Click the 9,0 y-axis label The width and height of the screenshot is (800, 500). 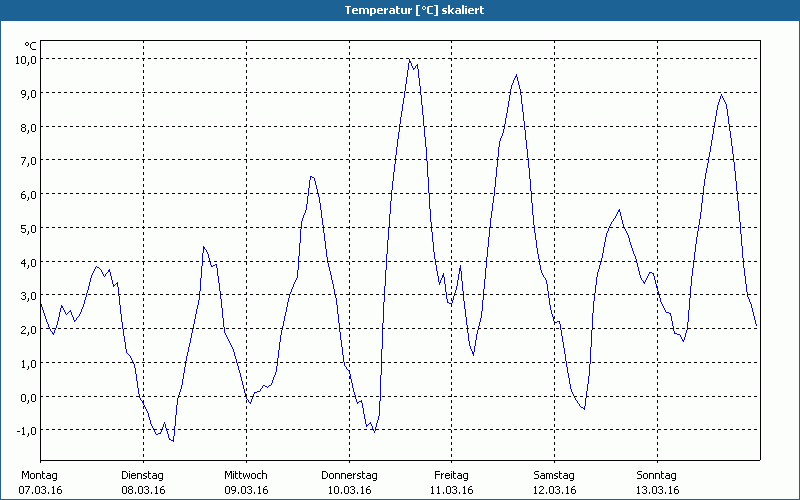[x=28, y=93]
